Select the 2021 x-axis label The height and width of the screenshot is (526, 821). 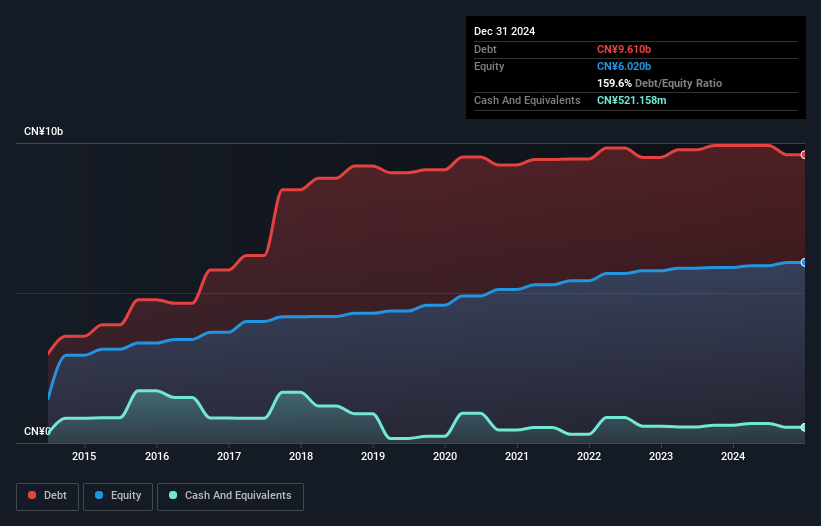tap(517, 456)
